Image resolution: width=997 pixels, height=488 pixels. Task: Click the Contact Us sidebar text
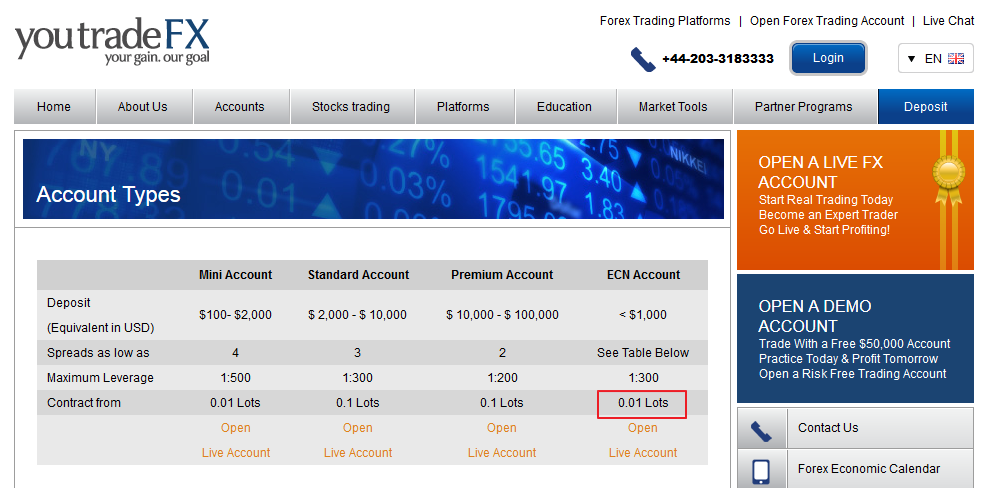pos(829,428)
